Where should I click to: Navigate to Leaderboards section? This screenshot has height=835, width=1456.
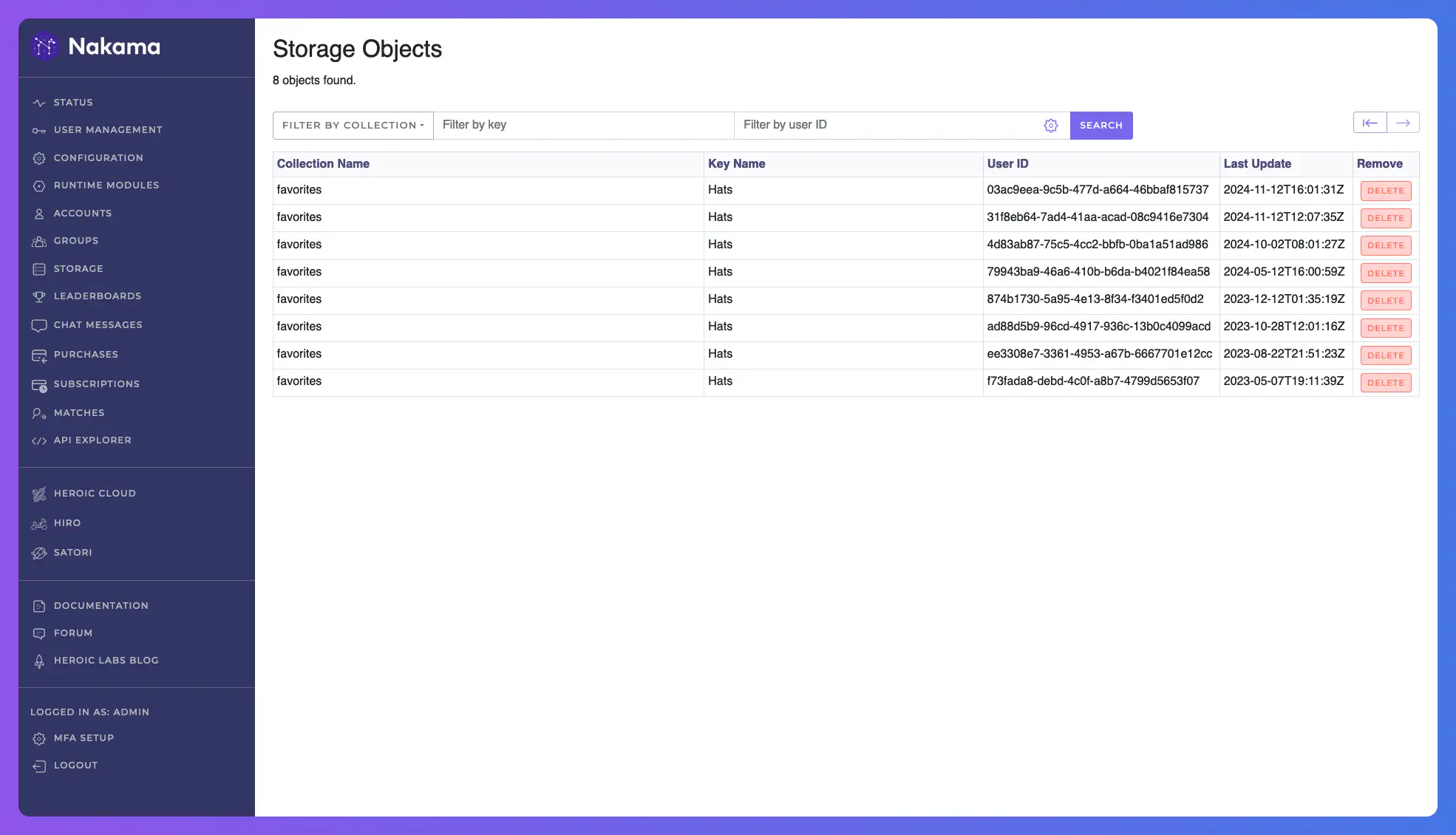pyautogui.click(x=97, y=297)
